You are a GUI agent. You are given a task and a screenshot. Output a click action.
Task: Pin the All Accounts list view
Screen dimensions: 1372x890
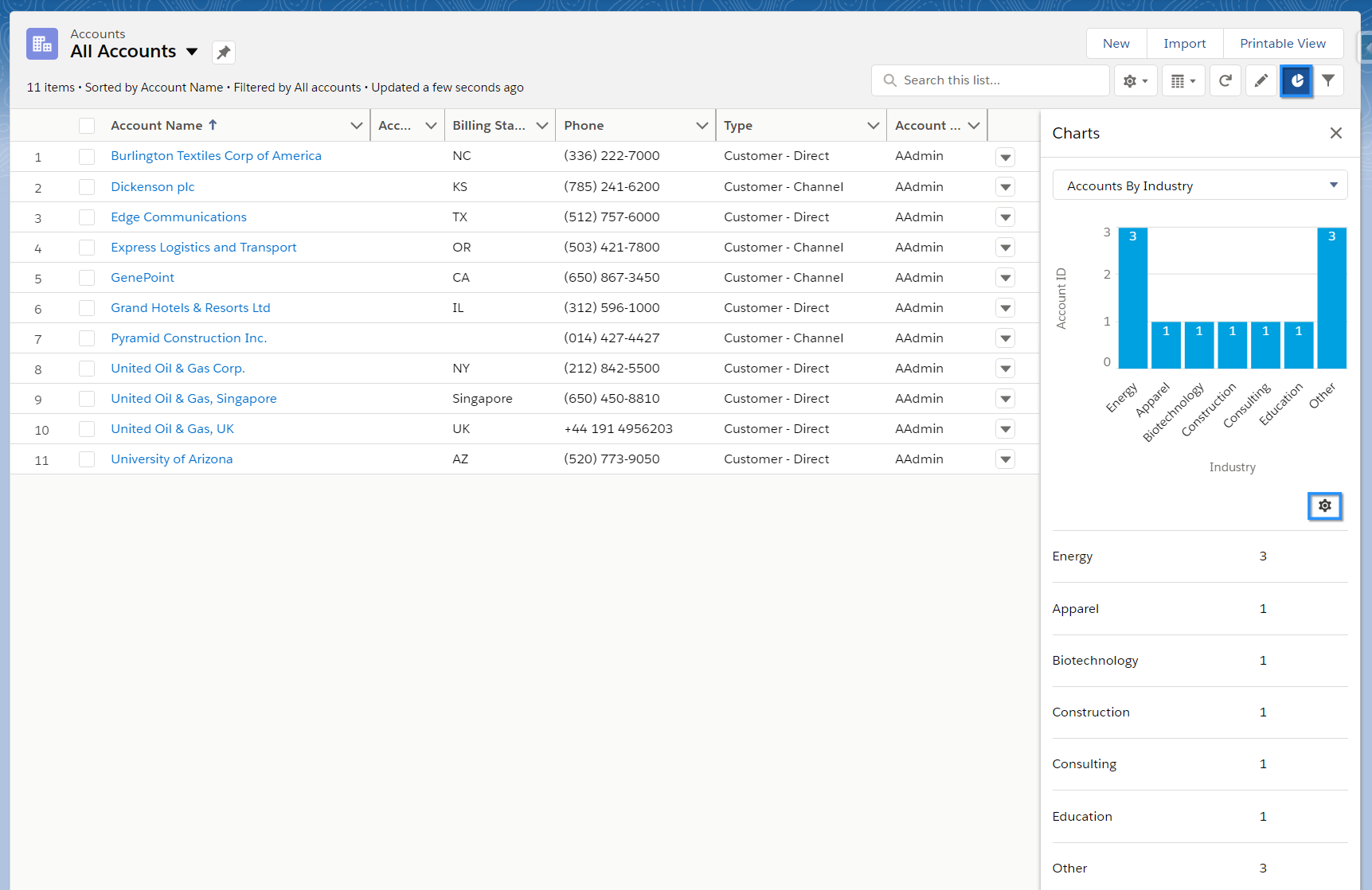click(224, 53)
